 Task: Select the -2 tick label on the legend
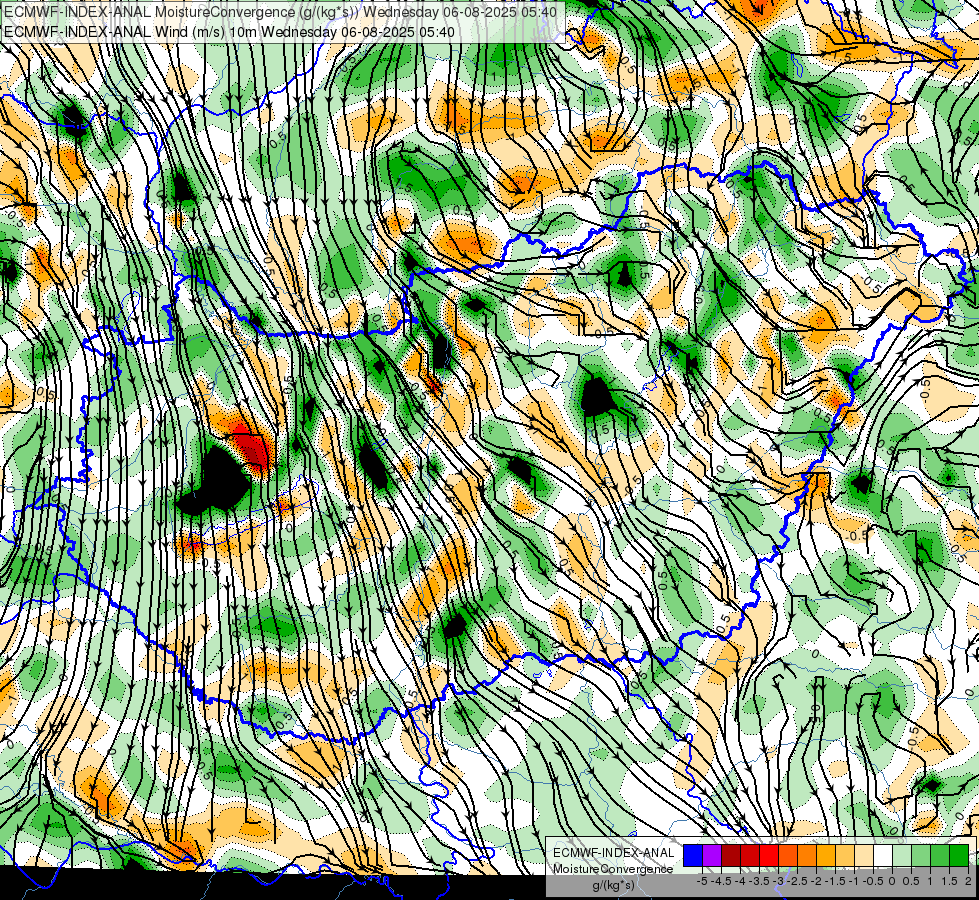coord(816,881)
